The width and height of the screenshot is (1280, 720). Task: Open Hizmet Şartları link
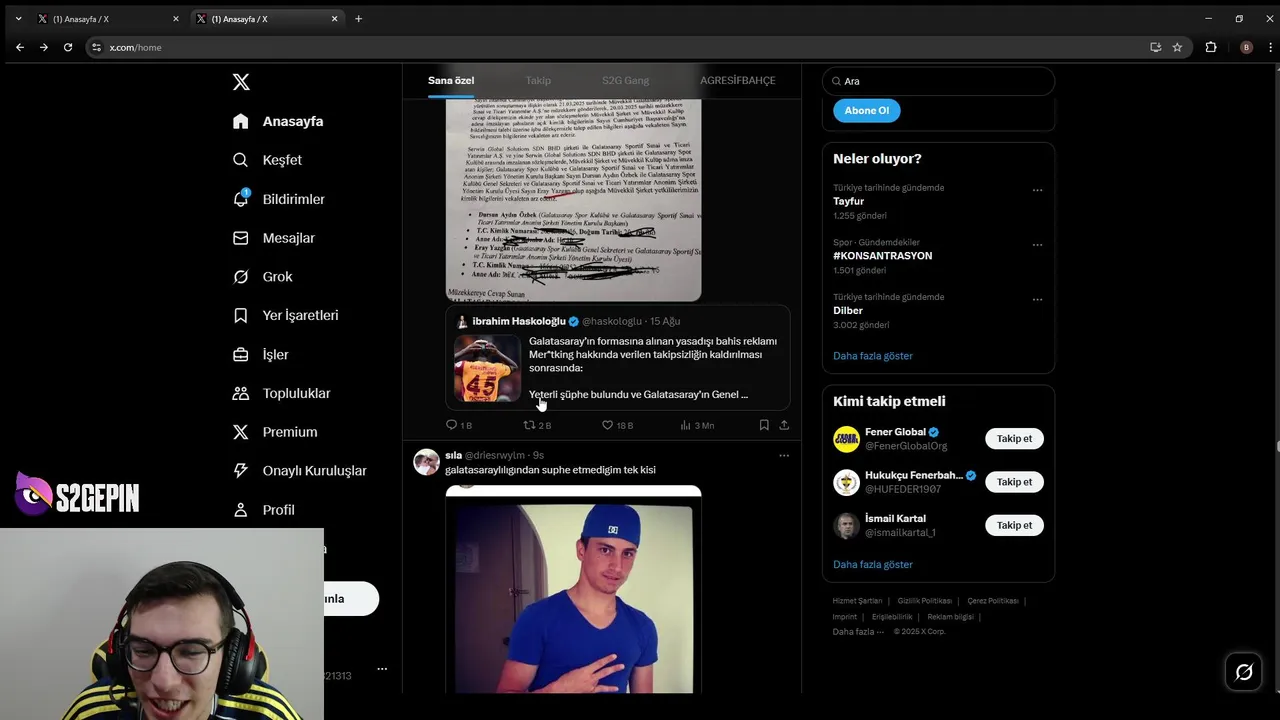pos(857,601)
